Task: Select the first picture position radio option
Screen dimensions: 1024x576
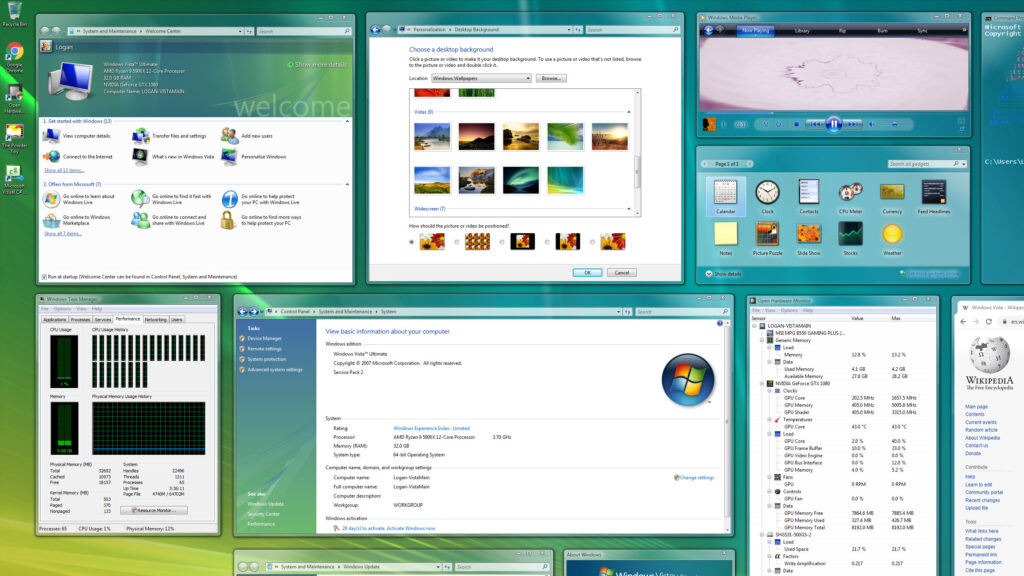Action: 411,242
